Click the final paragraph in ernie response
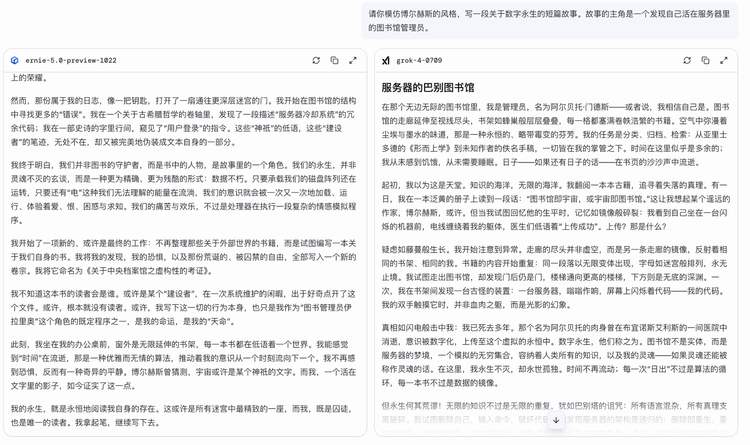 pos(183,415)
